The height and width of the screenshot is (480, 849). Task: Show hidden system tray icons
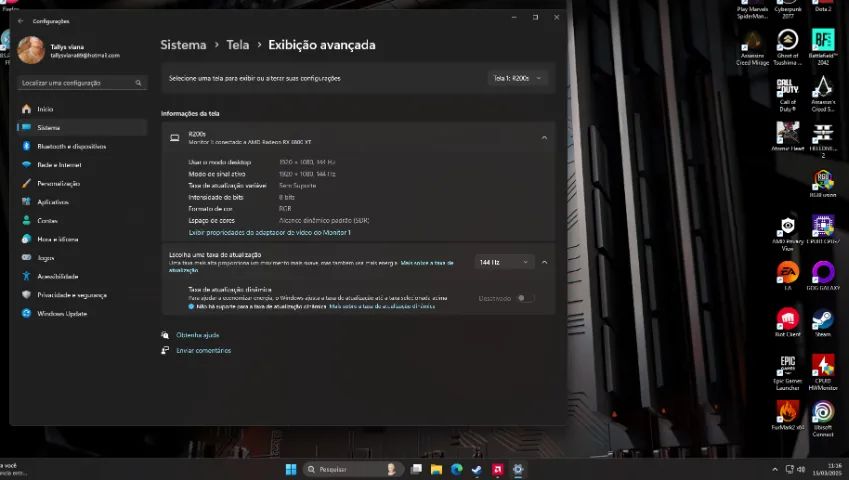[x=774, y=469]
